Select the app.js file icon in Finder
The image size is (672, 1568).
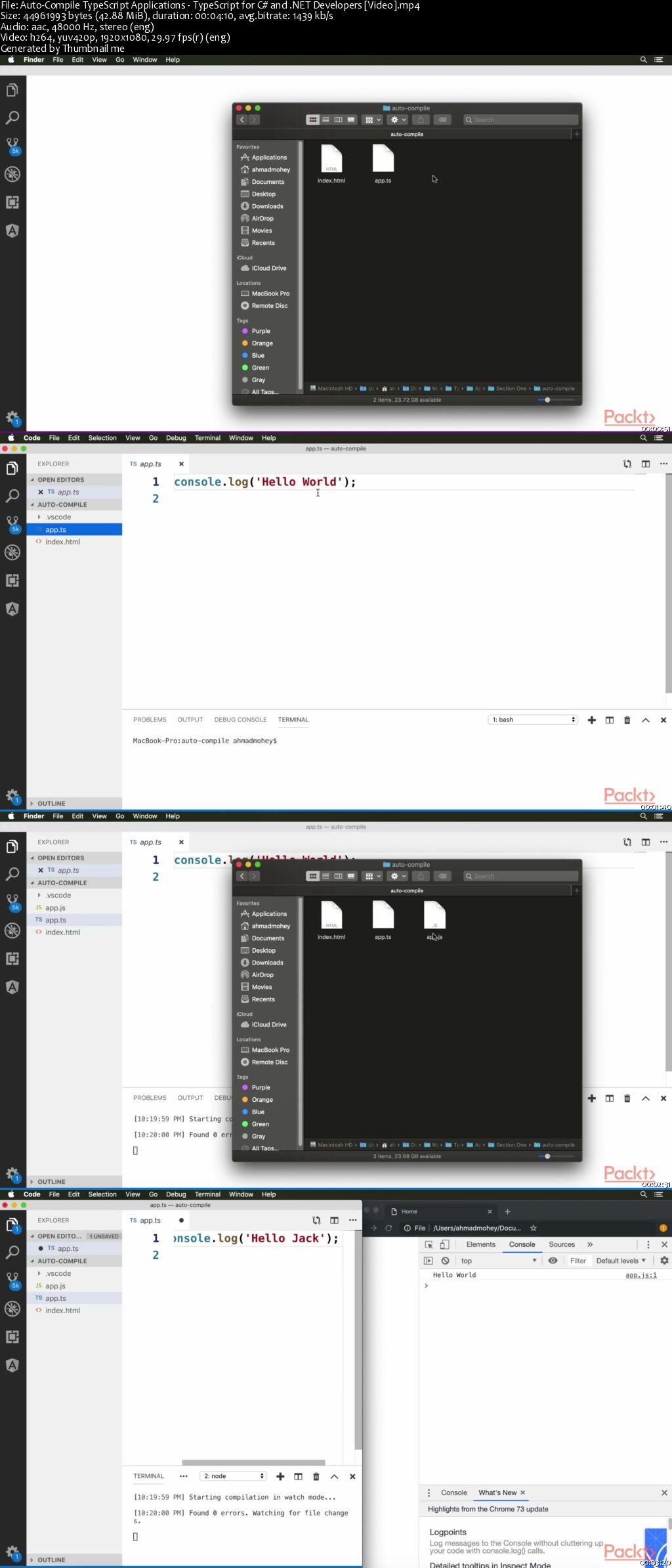[x=434, y=915]
